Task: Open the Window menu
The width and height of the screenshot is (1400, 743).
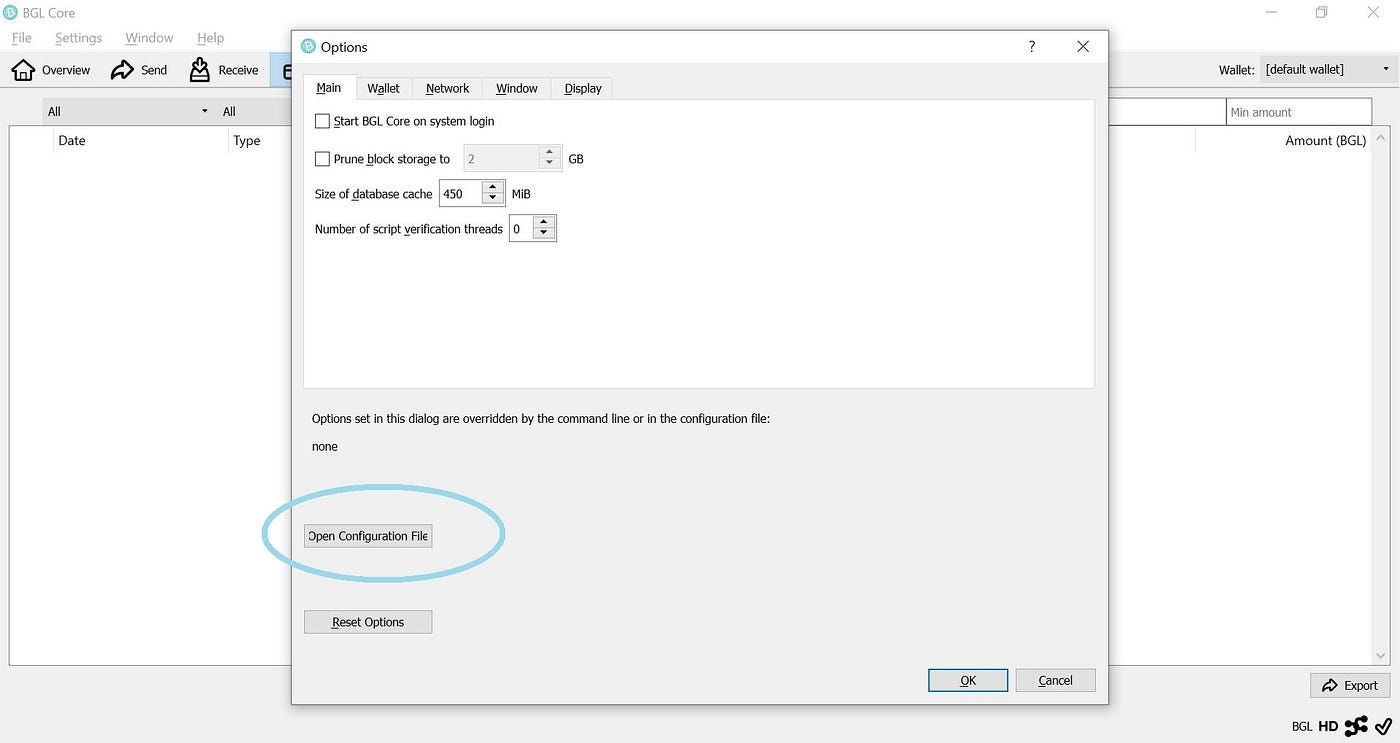Action: click(149, 38)
